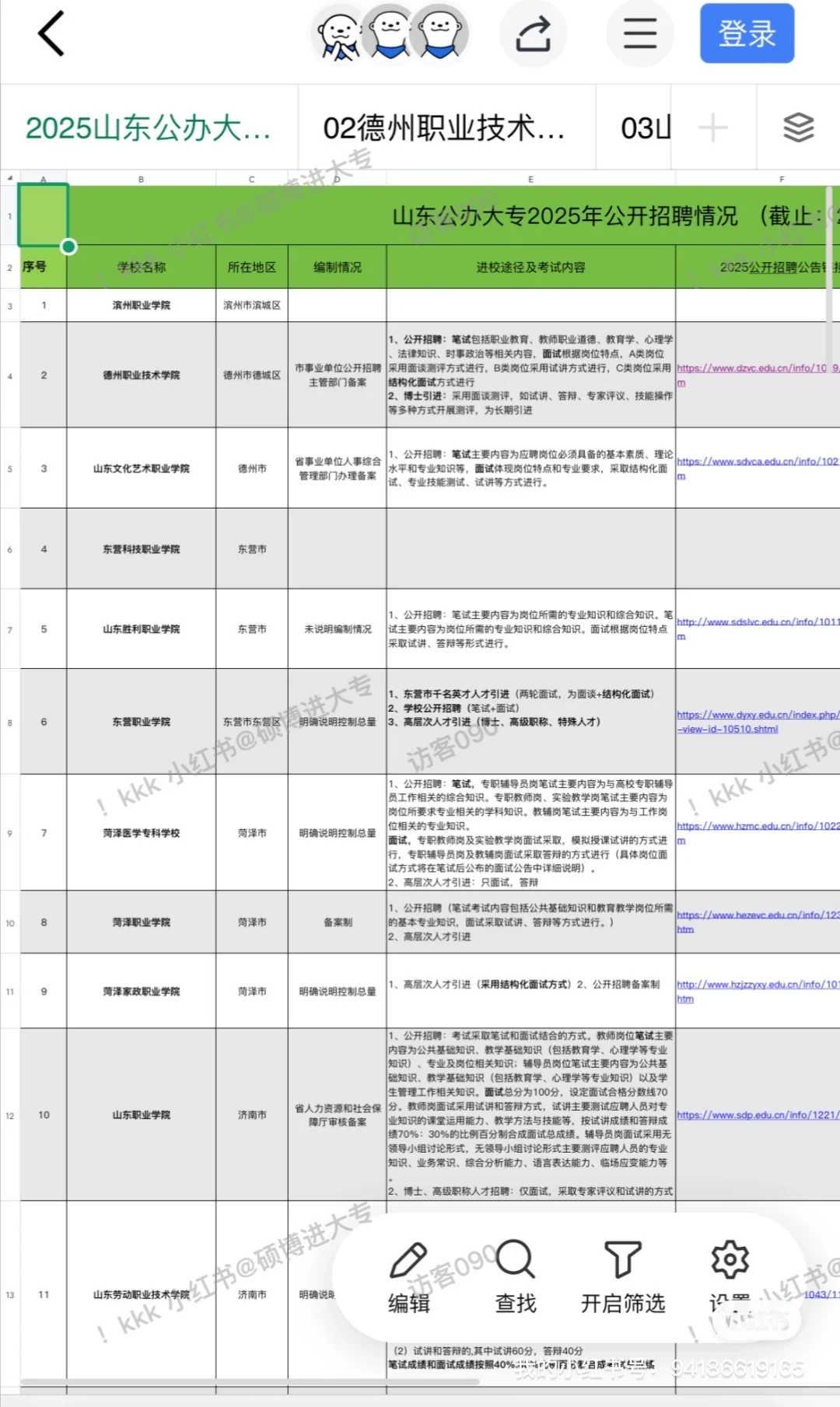This screenshot has height=1407, width=840.
Task: Open the www.dzvc.edu.cn link
Action: click(x=758, y=375)
